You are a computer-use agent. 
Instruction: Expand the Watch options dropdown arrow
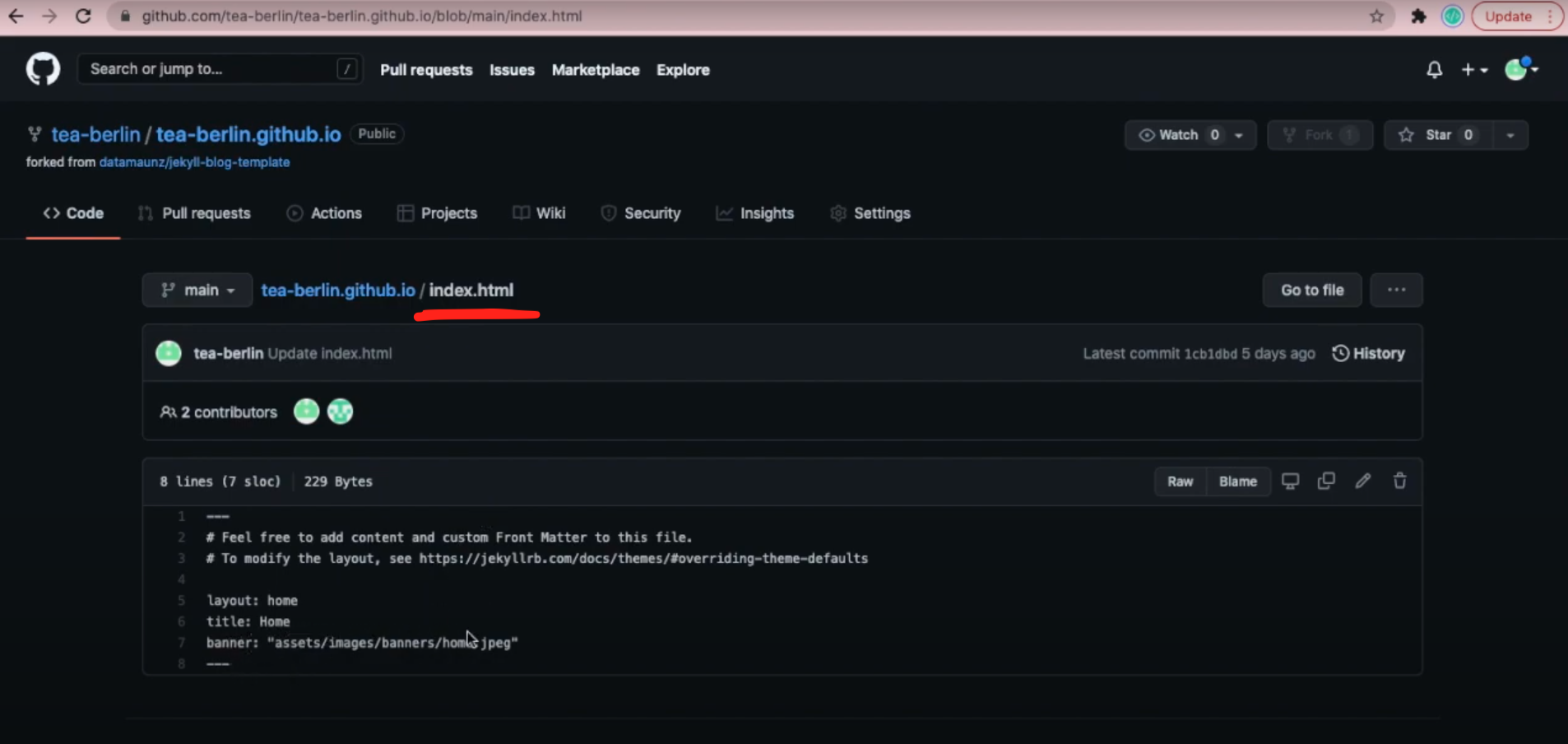(x=1239, y=135)
